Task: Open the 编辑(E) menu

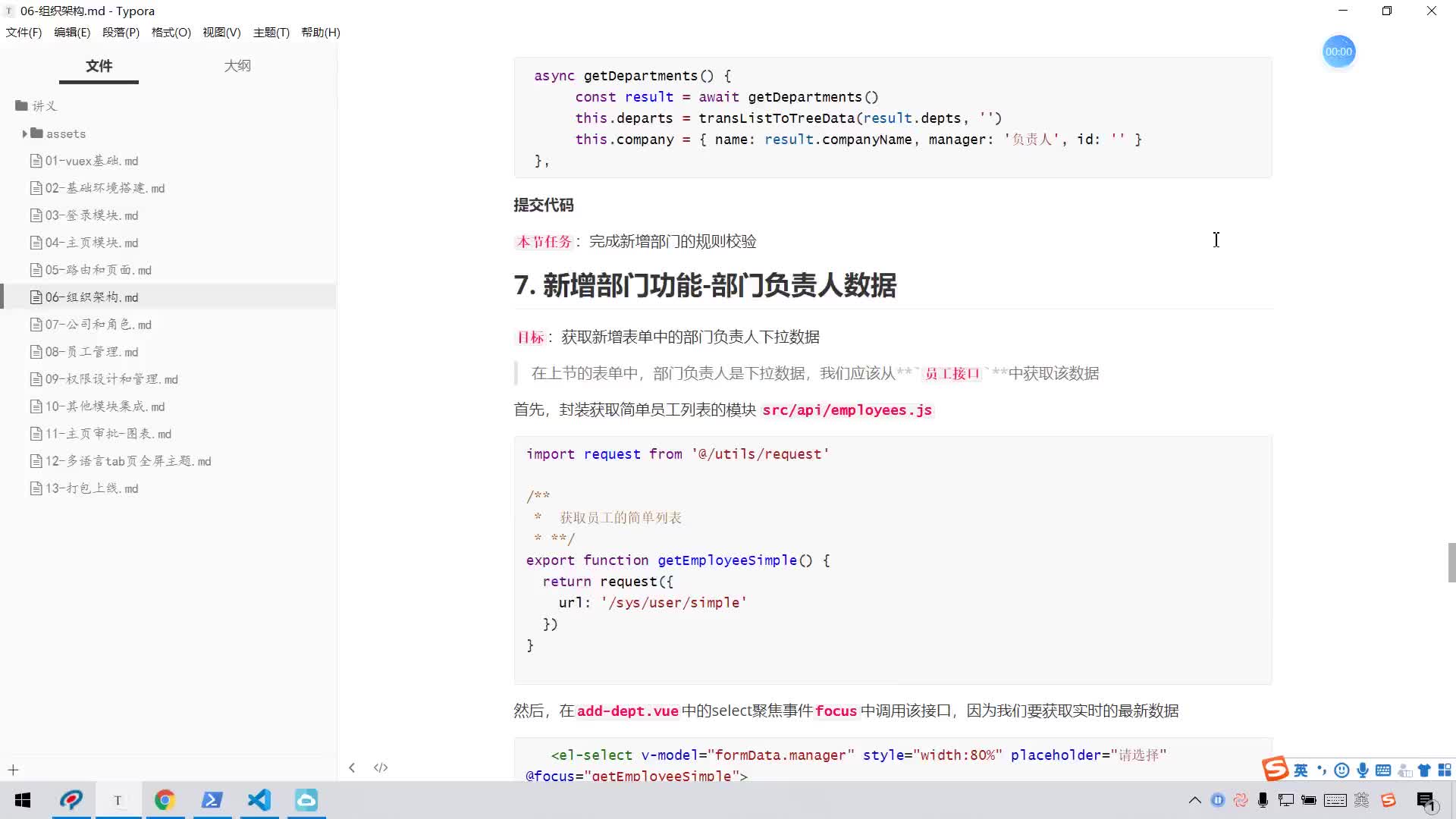Action: pyautogui.click(x=72, y=33)
